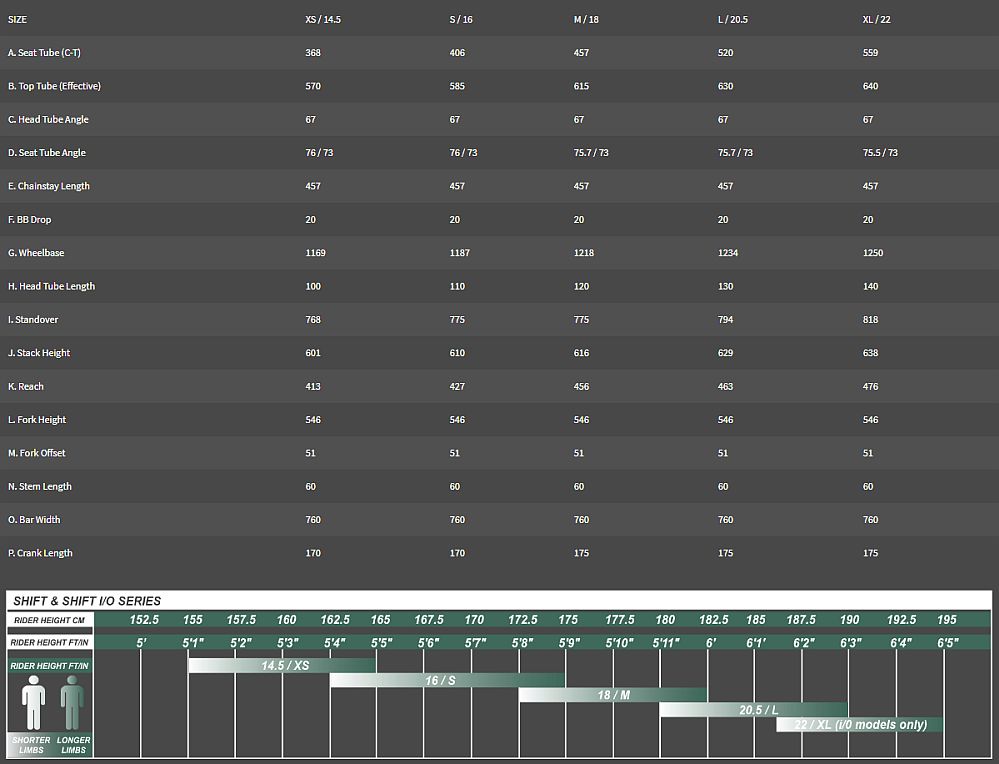
Task: Click the white Shorter Limbs rider figure
Action: (33, 702)
